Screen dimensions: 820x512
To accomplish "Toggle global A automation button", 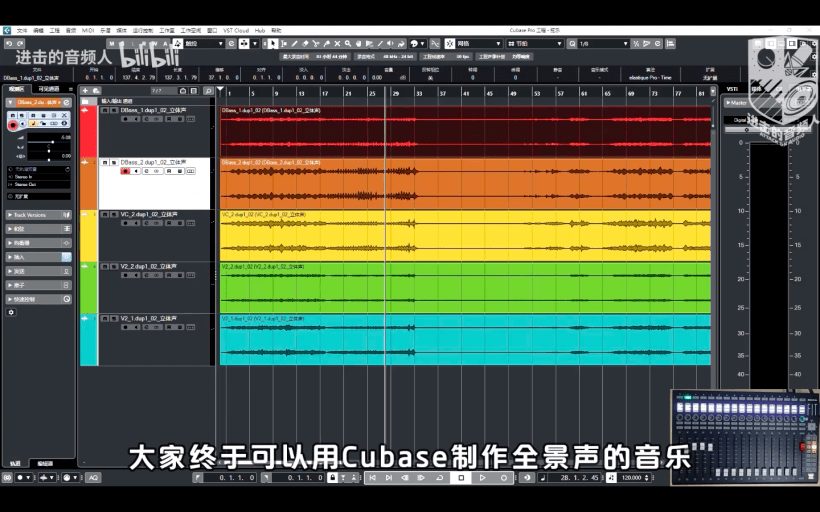I will 165,44.
